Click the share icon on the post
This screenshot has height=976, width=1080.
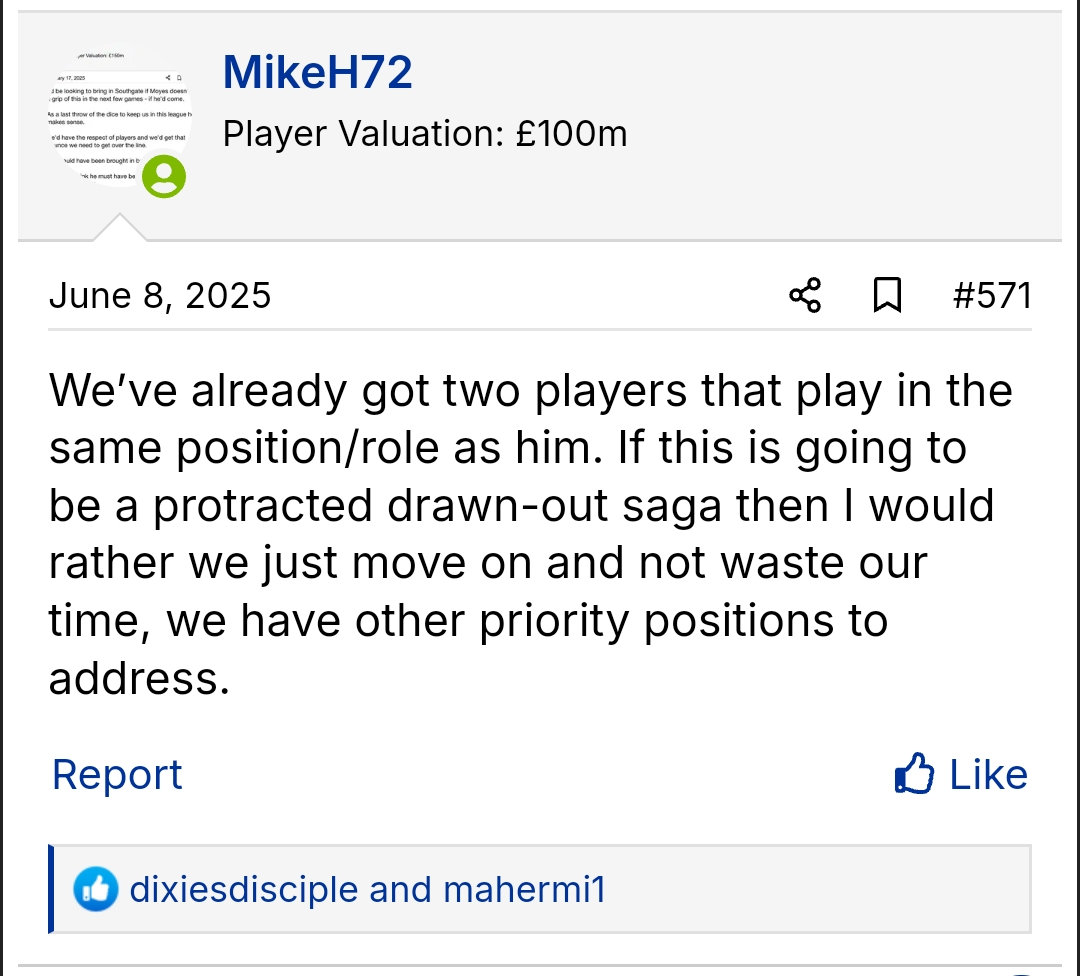coord(805,296)
